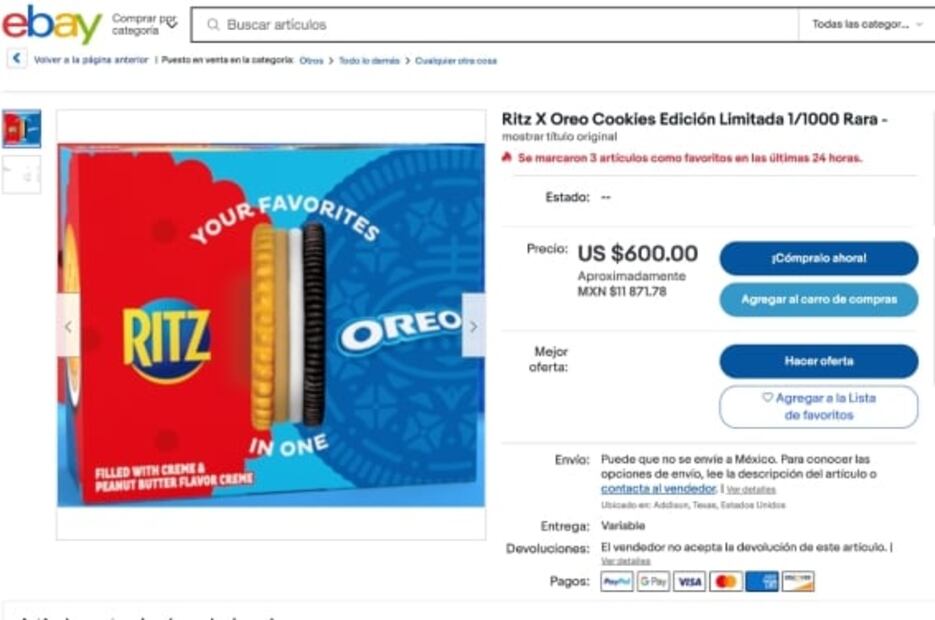Image resolution: width=935 pixels, height=620 pixels.
Task: Click the back arrow icon beside Volver
Action: 16,60
